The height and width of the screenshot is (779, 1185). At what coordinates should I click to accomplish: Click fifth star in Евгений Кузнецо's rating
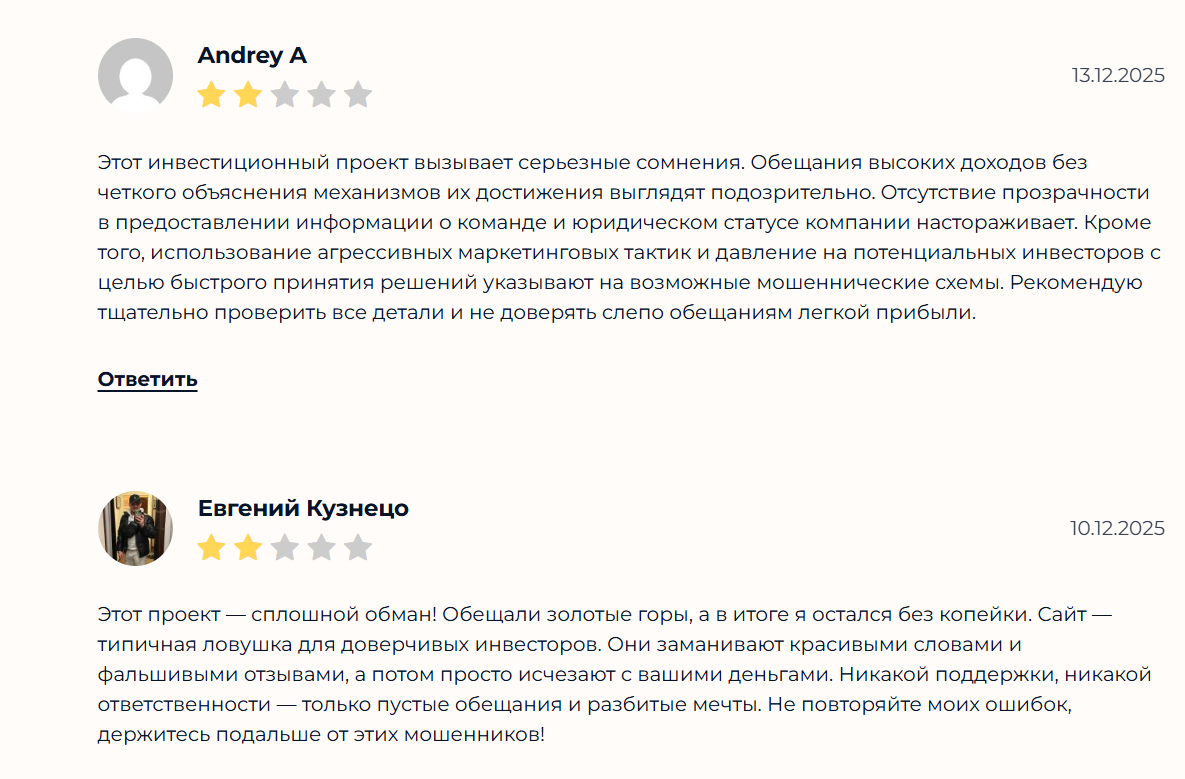click(358, 548)
